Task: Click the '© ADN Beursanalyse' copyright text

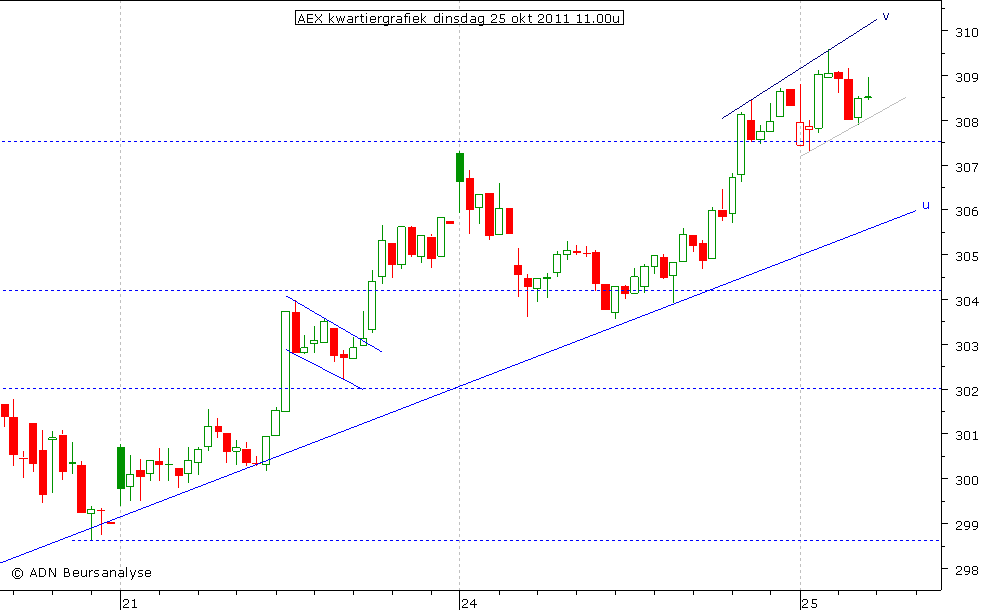Action: pos(81,572)
